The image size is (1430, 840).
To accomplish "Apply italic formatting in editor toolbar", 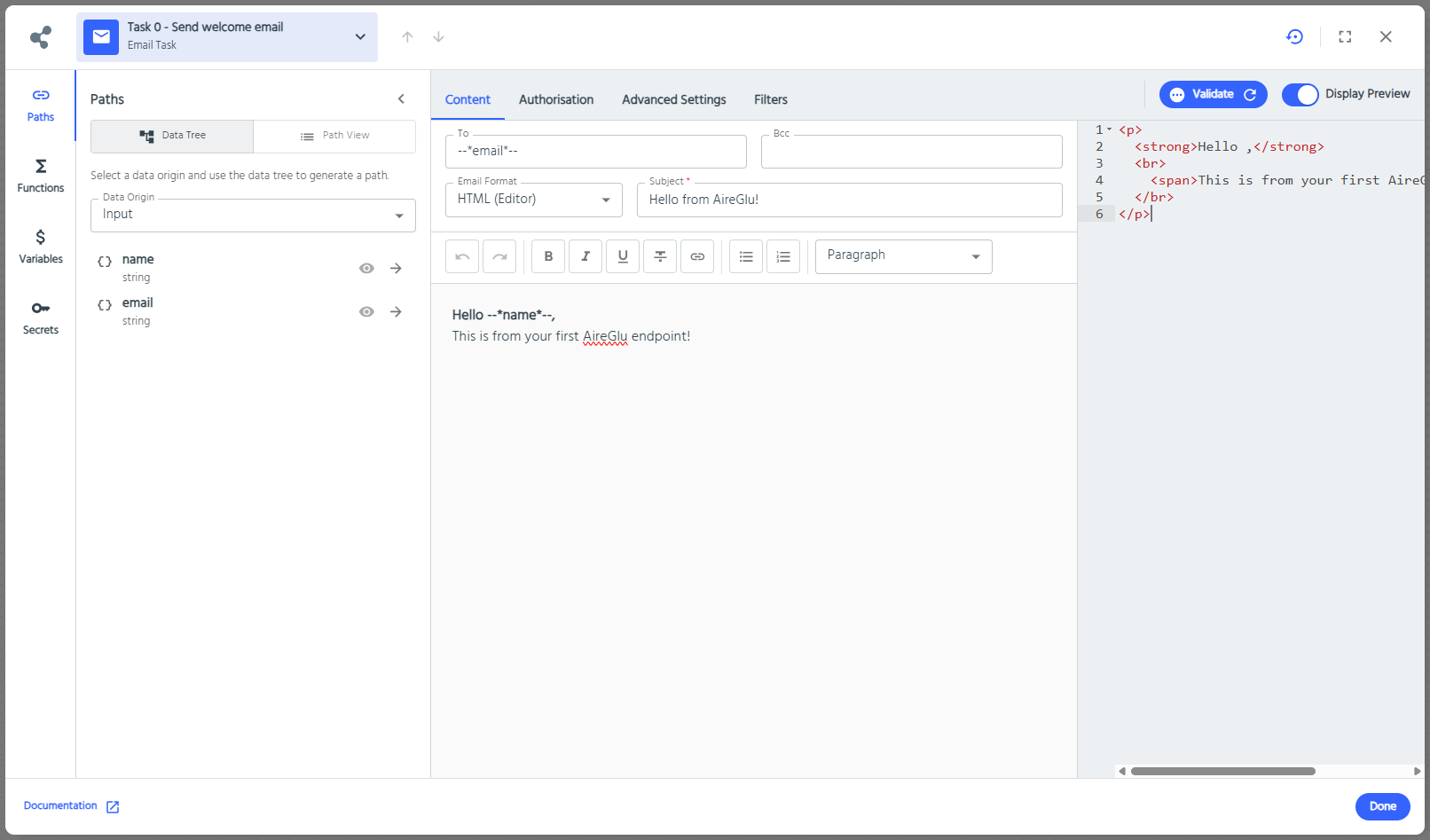I will (585, 256).
